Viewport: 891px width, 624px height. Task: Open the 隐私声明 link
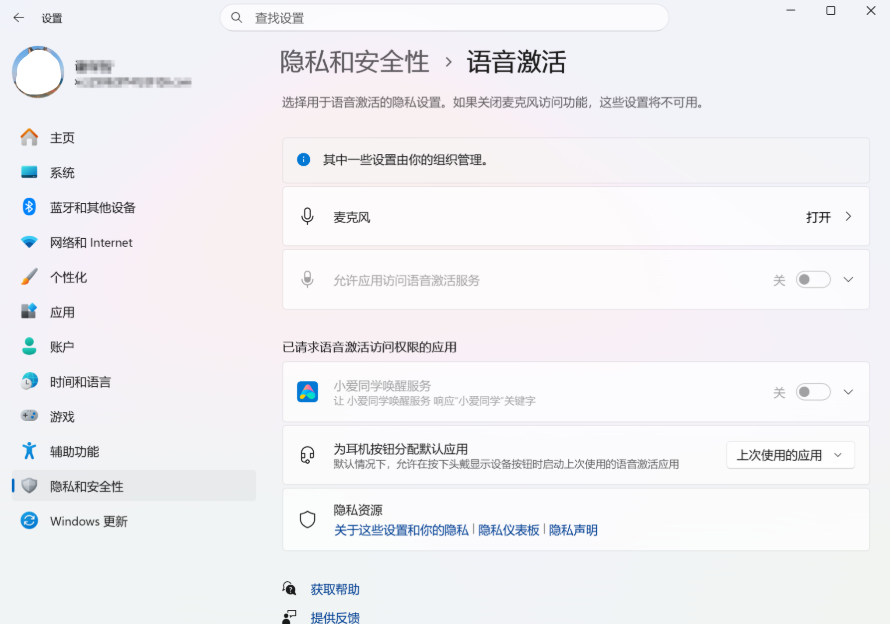click(x=573, y=530)
